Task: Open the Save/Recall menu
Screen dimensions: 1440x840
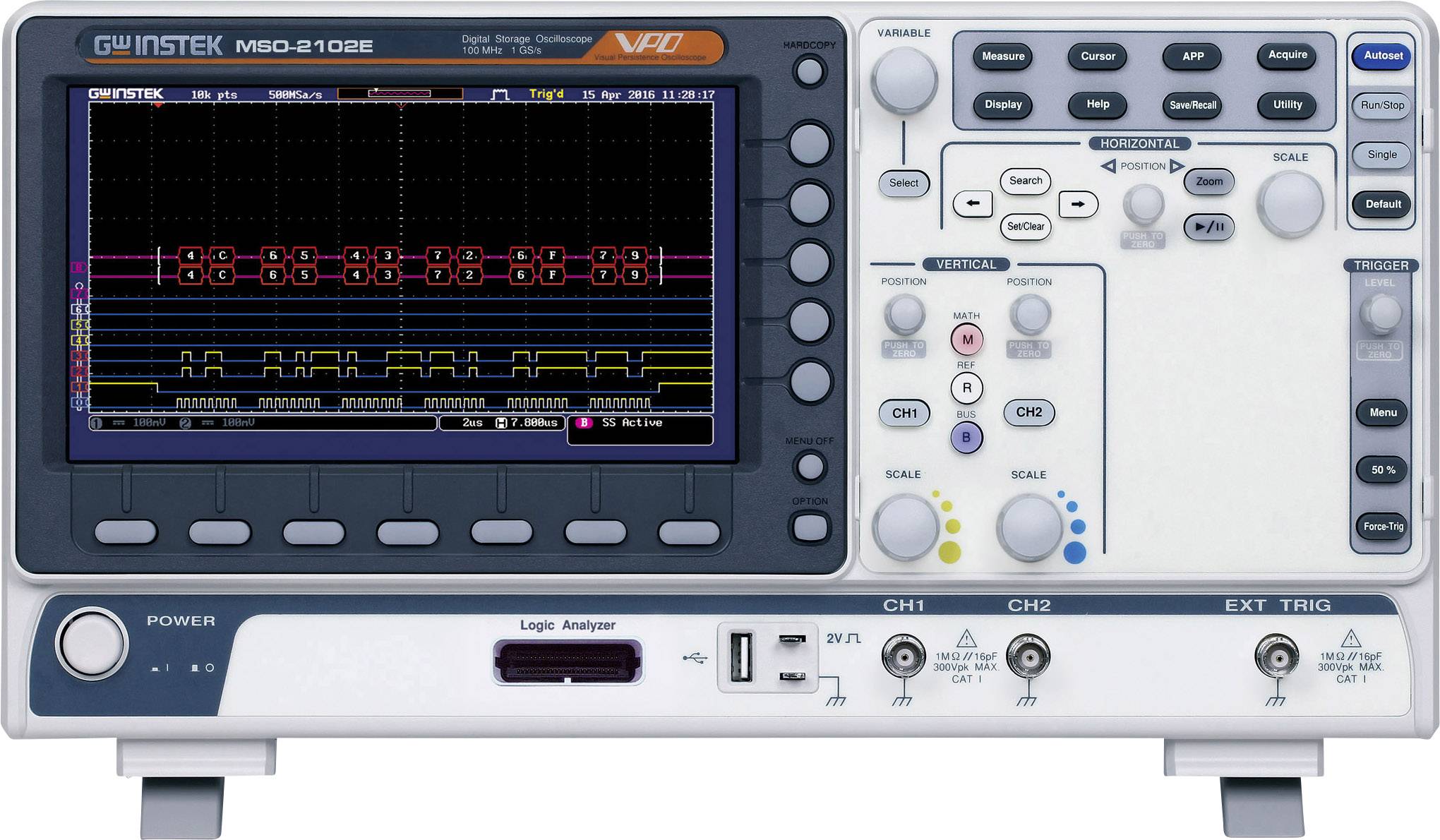Action: coord(1192,104)
